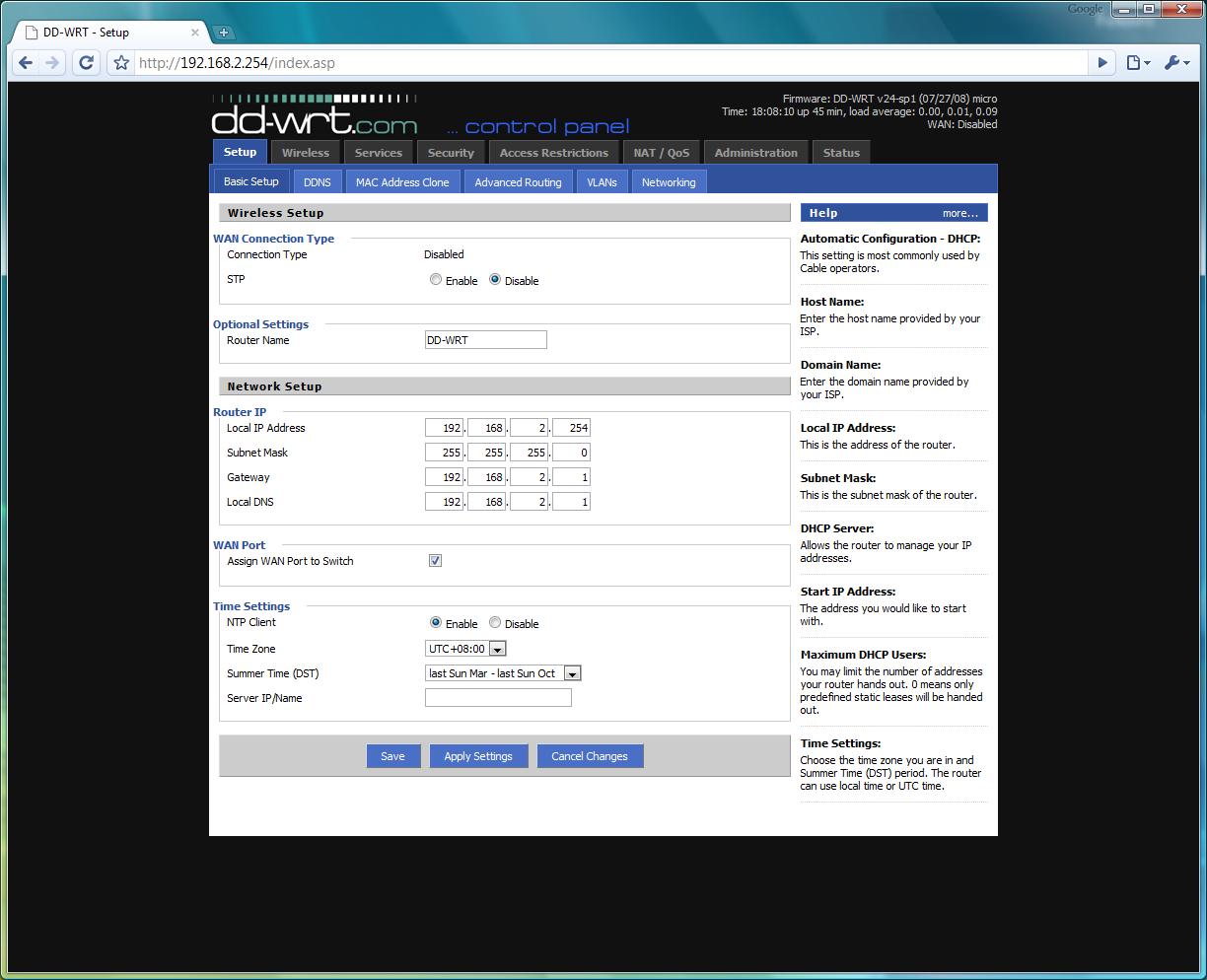The image size is (1207, 980).
Task: Click the browser Forward arrow
Action: [52, 63]
